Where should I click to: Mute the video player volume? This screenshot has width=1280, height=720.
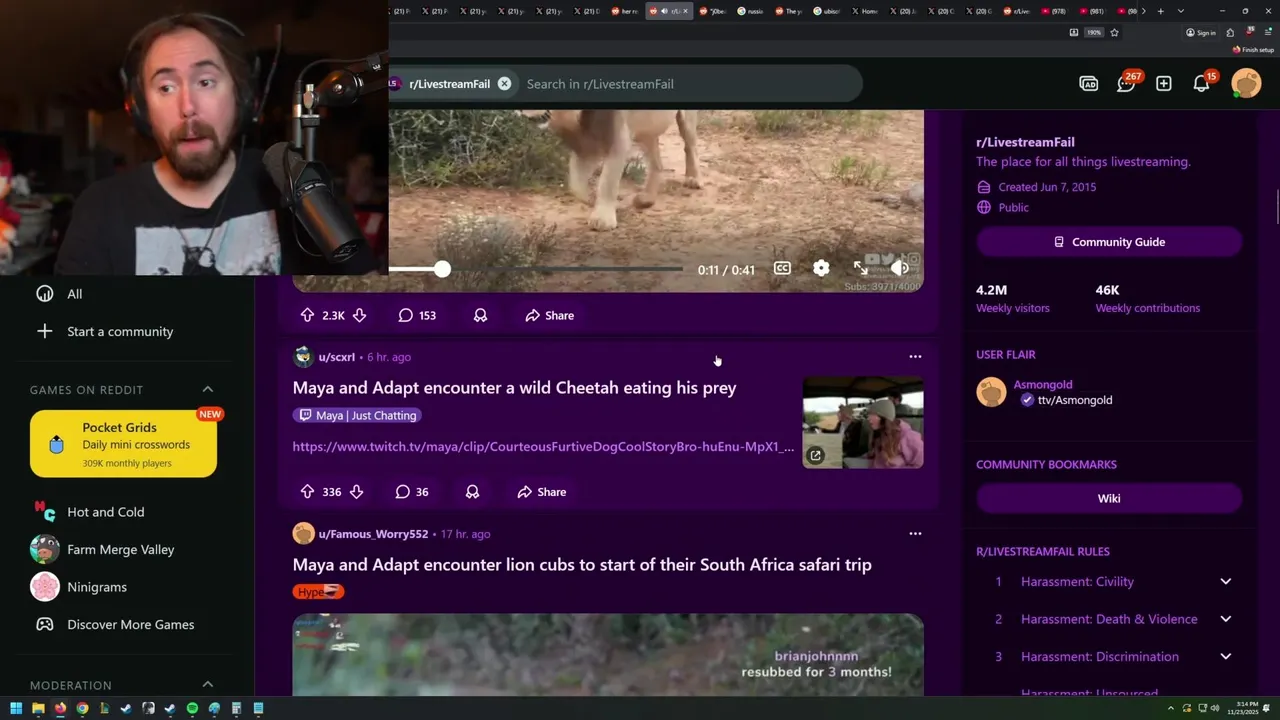point(899,268)
